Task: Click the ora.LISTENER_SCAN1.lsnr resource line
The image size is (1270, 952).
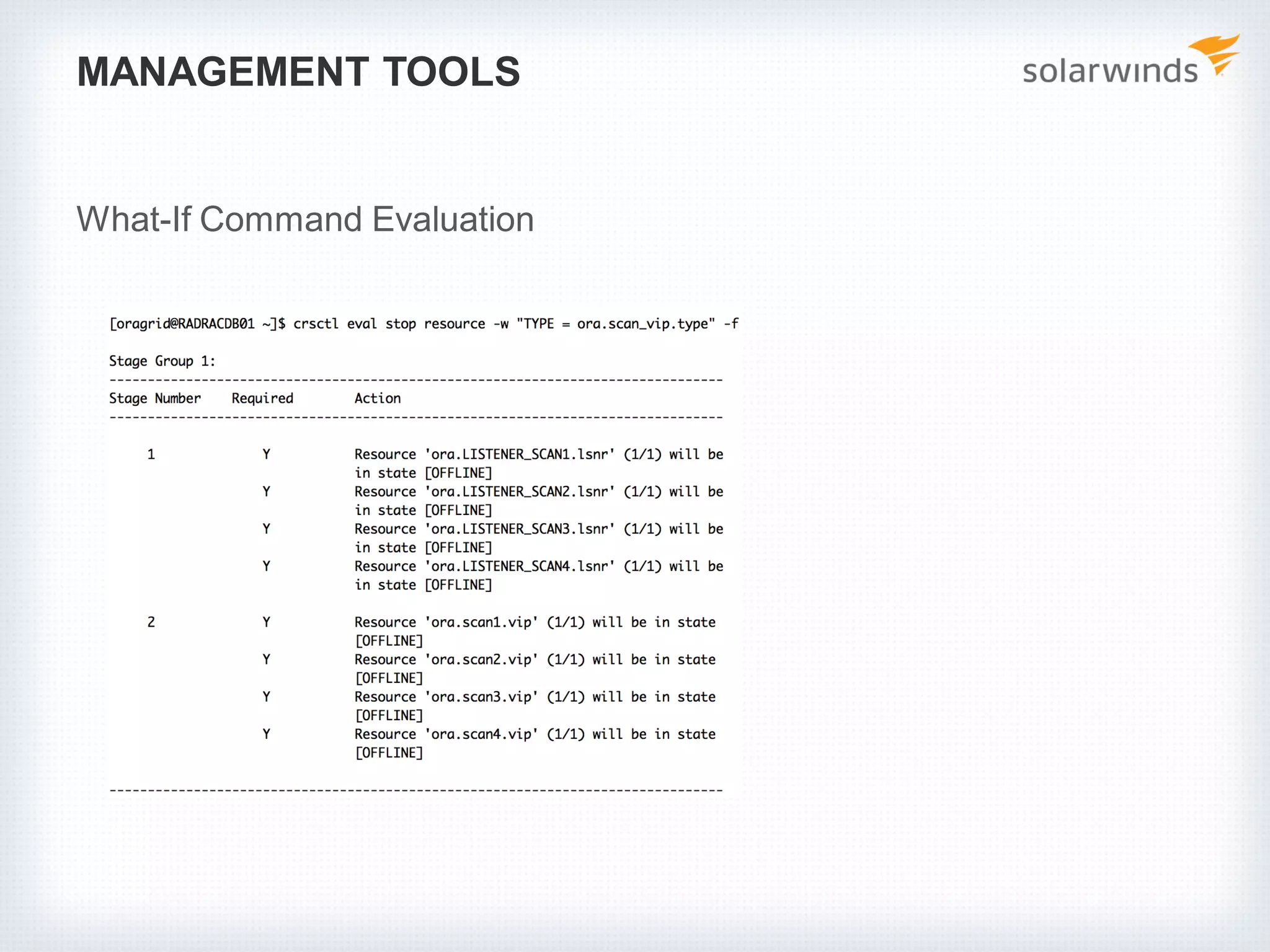Action: click(539, 454)
